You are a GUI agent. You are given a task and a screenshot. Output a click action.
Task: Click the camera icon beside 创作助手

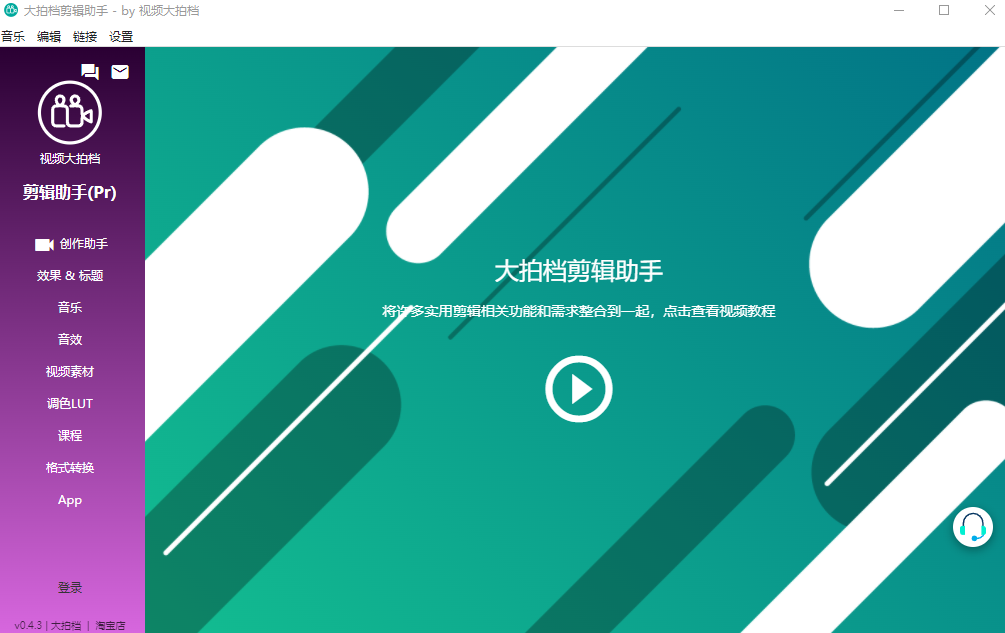[x=44, y=244]
